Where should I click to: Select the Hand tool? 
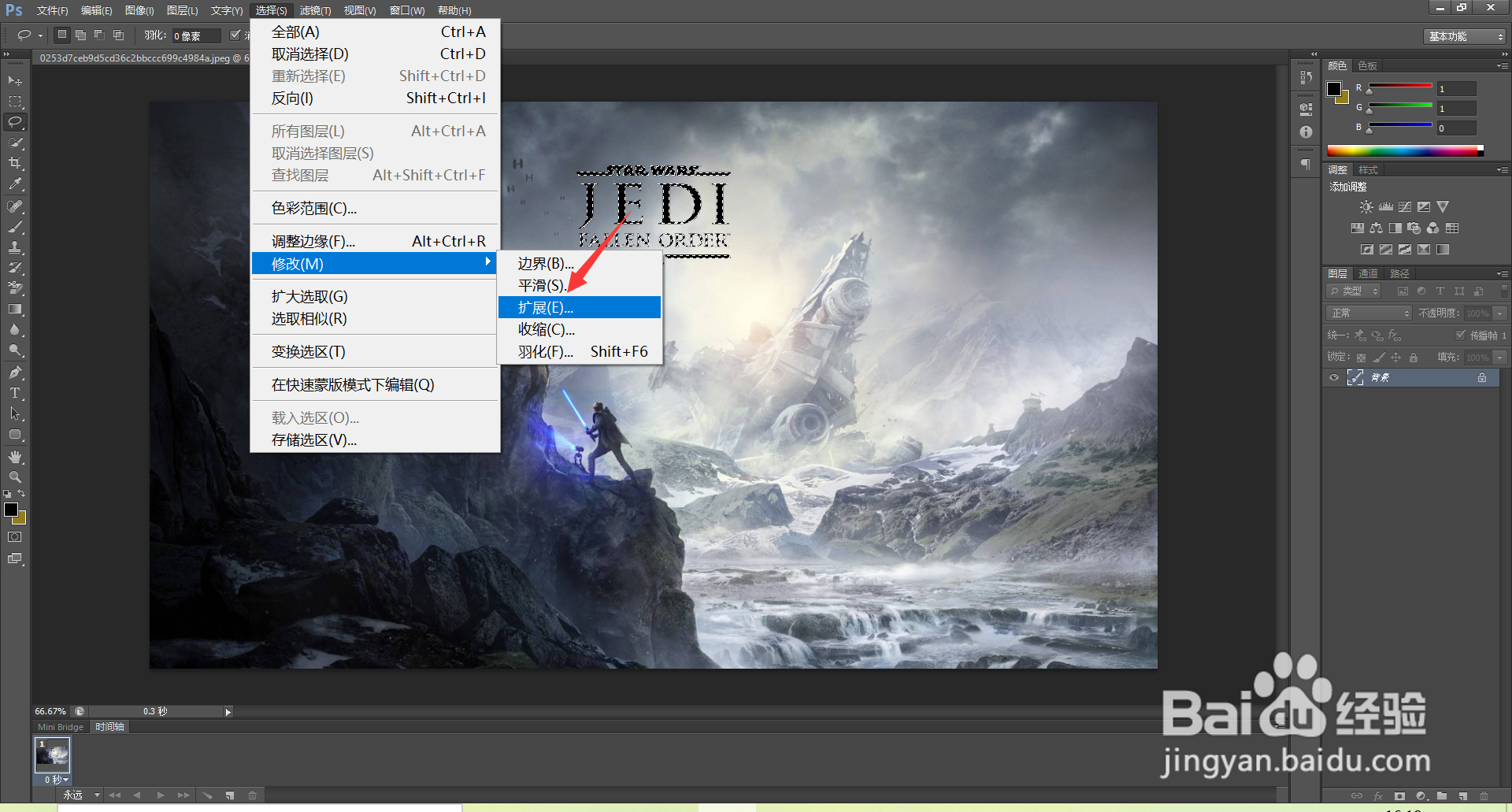pos(15,457)
